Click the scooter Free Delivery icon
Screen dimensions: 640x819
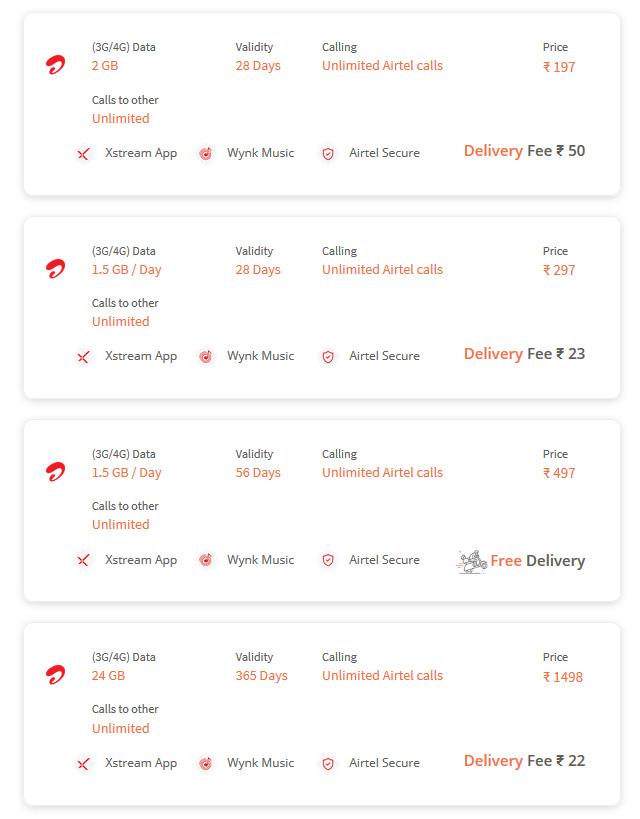point(472,561)
